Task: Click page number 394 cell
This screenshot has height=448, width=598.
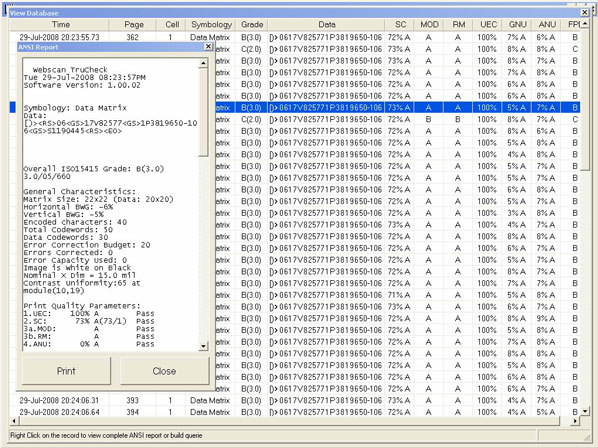Action: [x=133, y=412]
